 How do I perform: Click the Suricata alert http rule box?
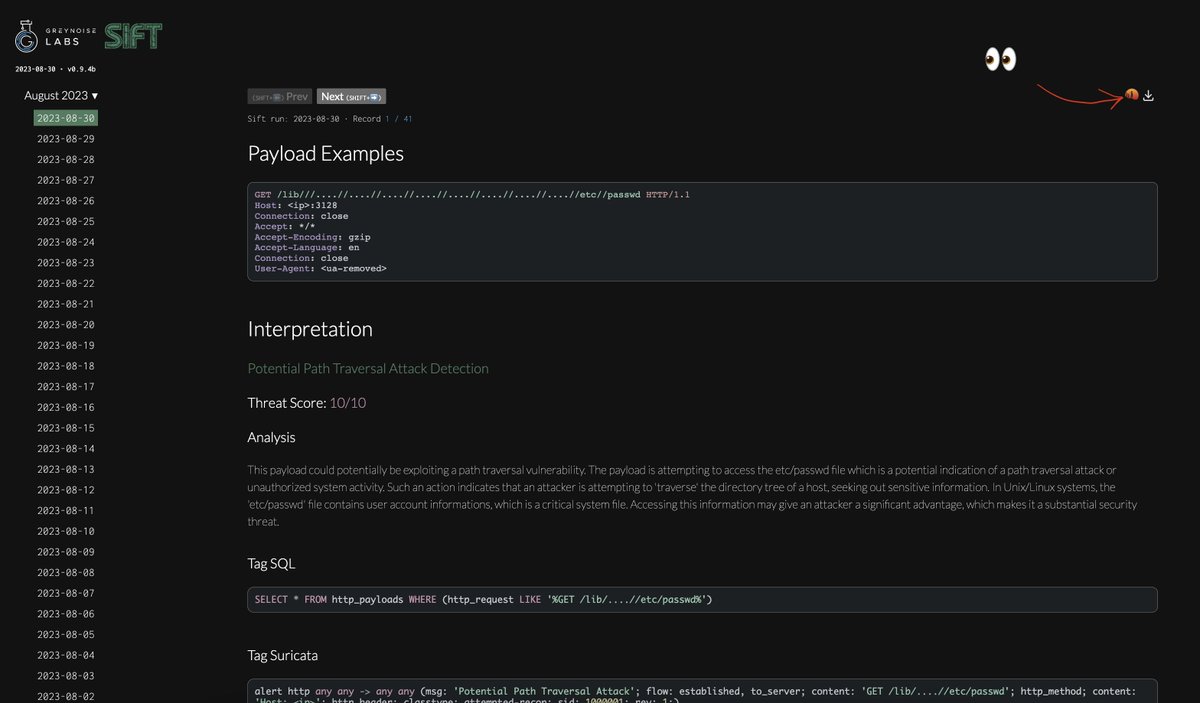click(702, 692)
